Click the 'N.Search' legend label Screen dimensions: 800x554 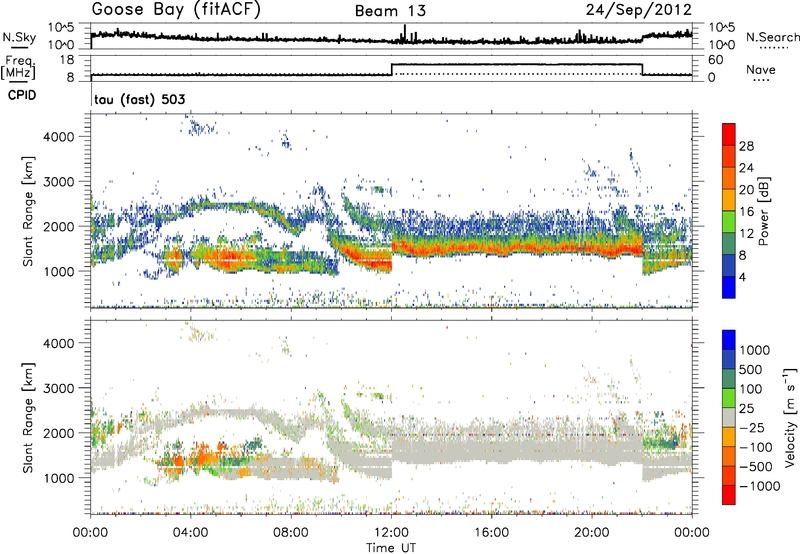click(773, 37)
